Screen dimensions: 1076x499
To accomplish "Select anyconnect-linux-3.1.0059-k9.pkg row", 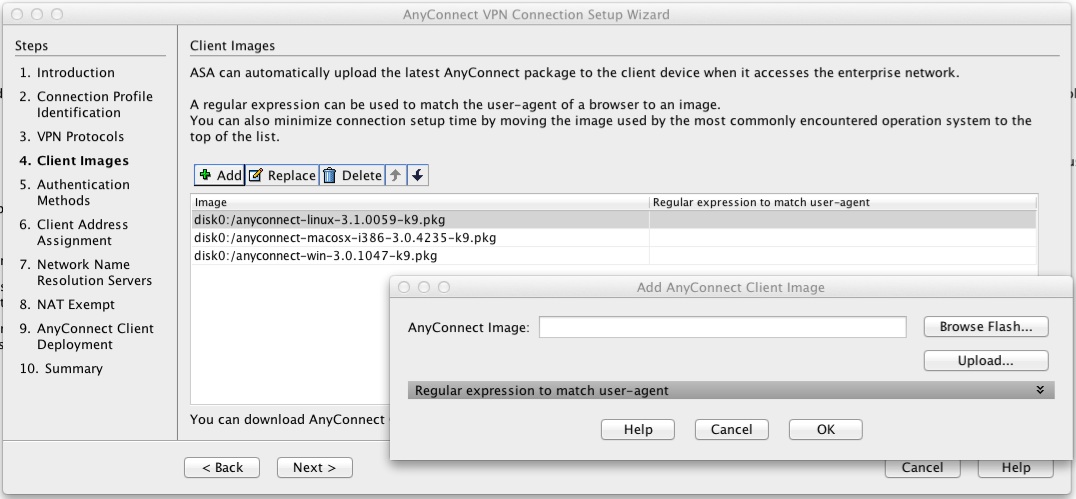I will tap(613, 220).
